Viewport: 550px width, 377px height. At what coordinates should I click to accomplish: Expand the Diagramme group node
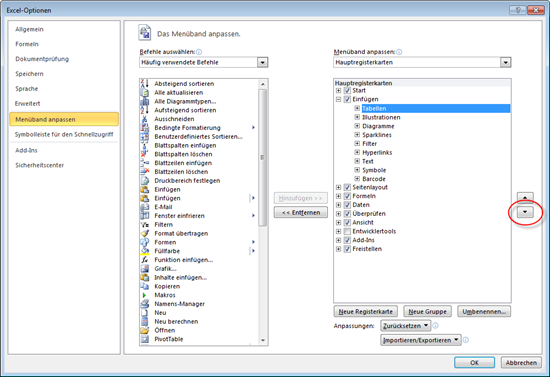[357, 126]
